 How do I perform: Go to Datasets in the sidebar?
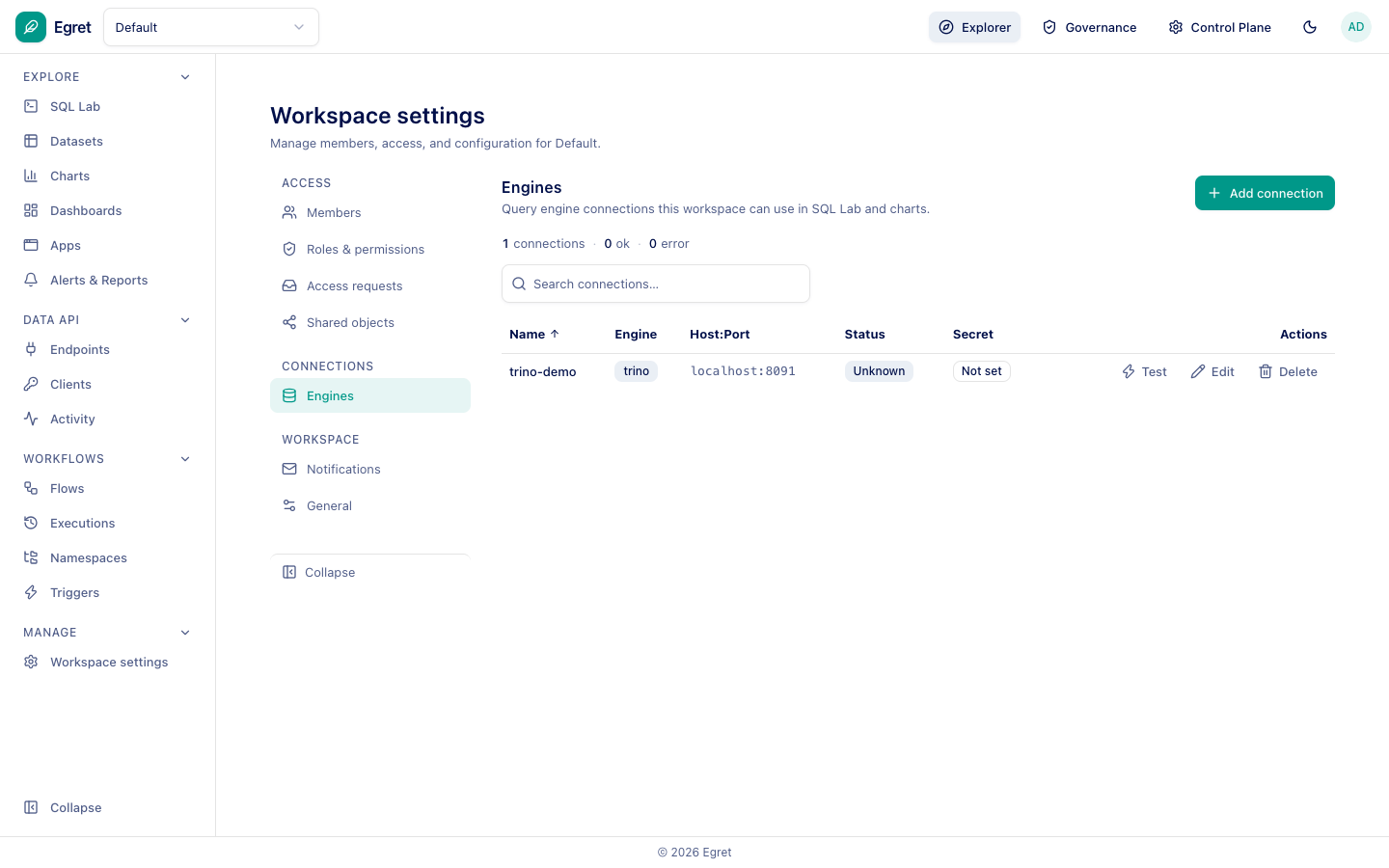pyautogui.click(x=107, y=141)
